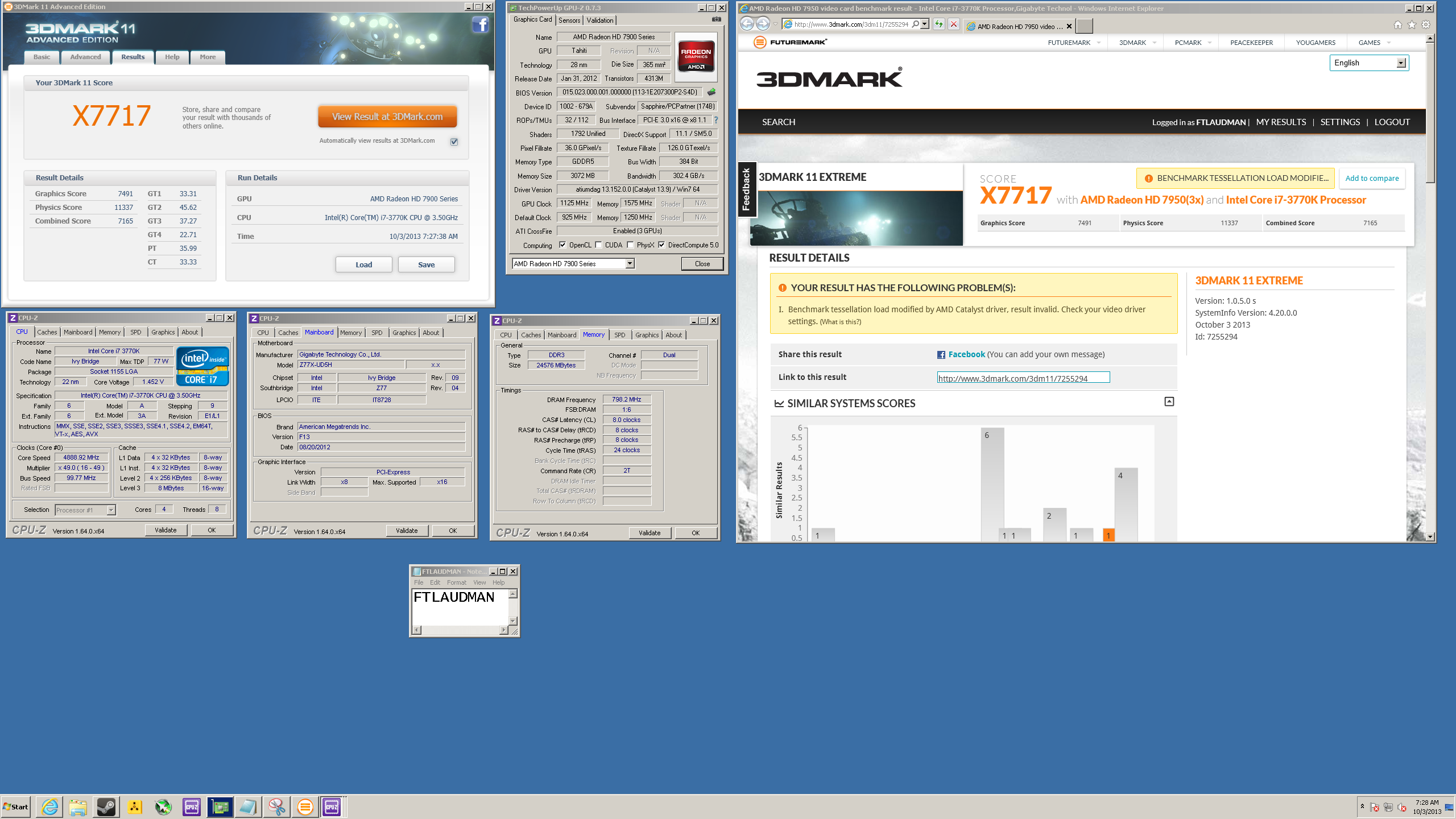Click the Load button in 3DMark 11
This screenshot has width=1456, height=819.
363,264
